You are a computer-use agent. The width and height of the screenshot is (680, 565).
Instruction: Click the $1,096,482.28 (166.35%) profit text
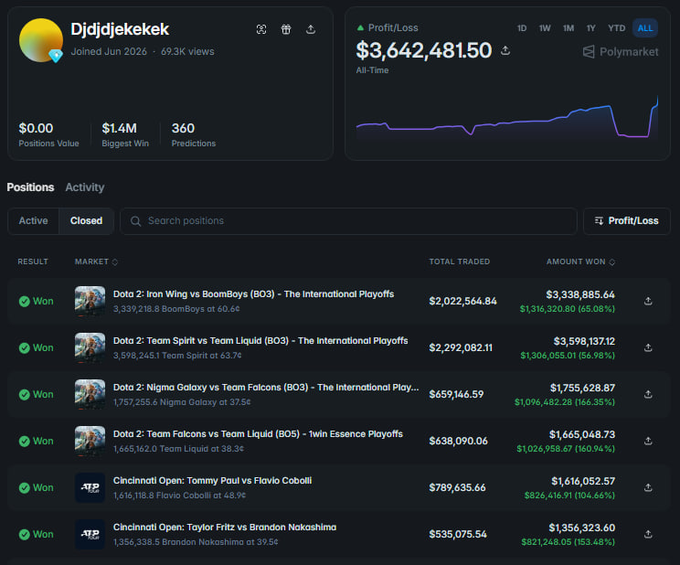point(565,402)
